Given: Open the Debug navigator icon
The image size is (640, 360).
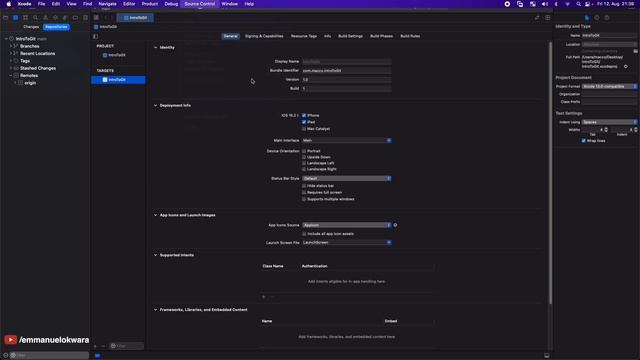Looking at the screenshot, I should pos(65,18).
